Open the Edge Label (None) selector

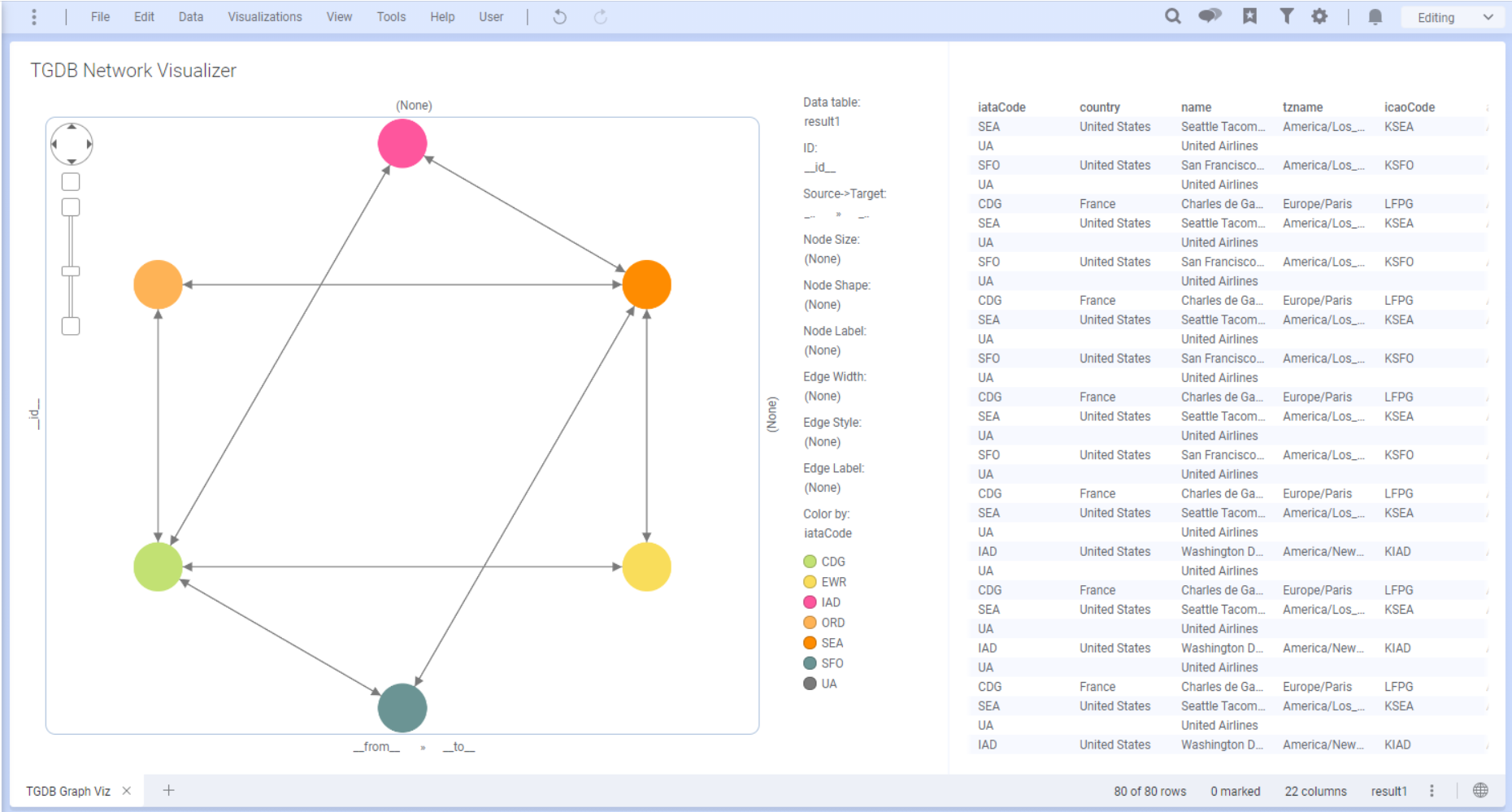click(x=822, y=488)
